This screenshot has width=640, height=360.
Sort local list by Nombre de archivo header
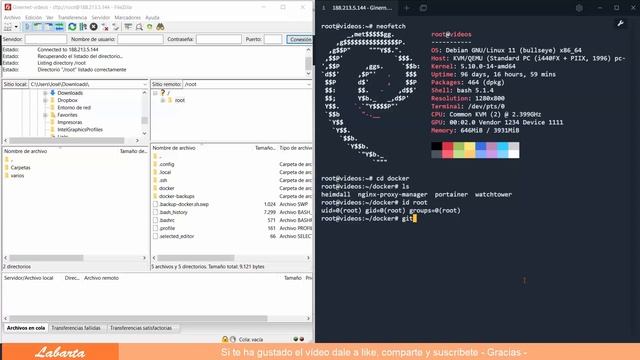pyautogui.click(x=26, y=151)
